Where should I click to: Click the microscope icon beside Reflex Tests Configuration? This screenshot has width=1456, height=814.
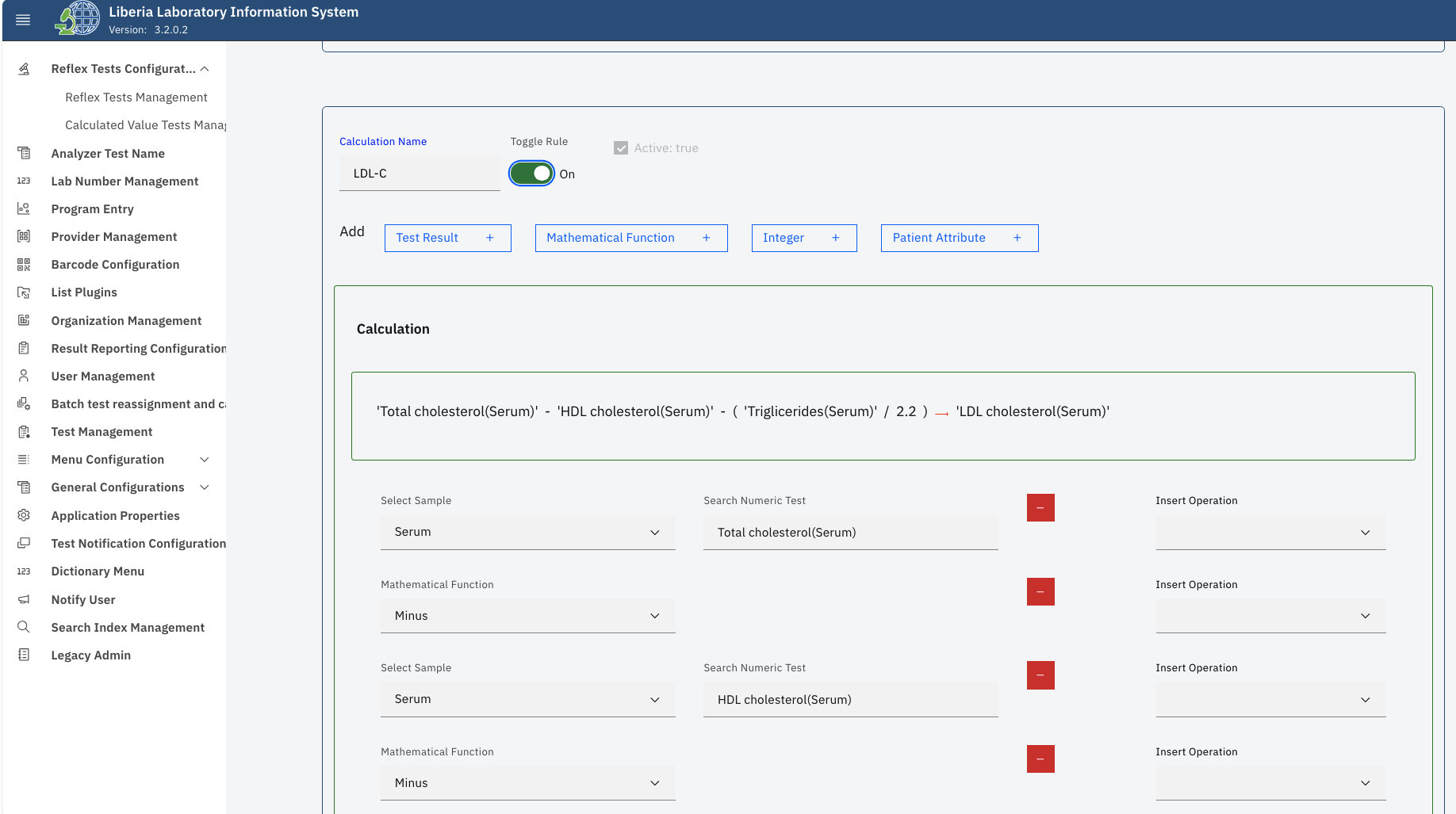click(x=24, y=69)
